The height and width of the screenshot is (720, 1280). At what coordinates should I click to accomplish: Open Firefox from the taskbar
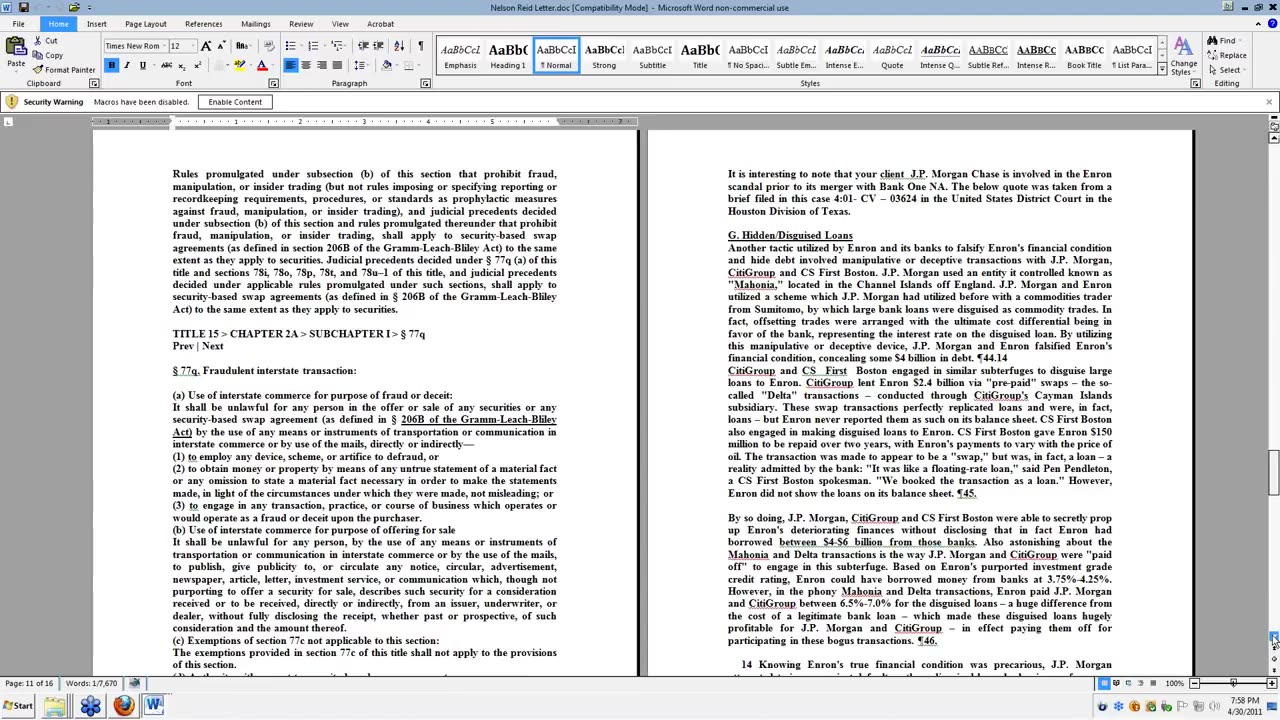pos(122,706)
